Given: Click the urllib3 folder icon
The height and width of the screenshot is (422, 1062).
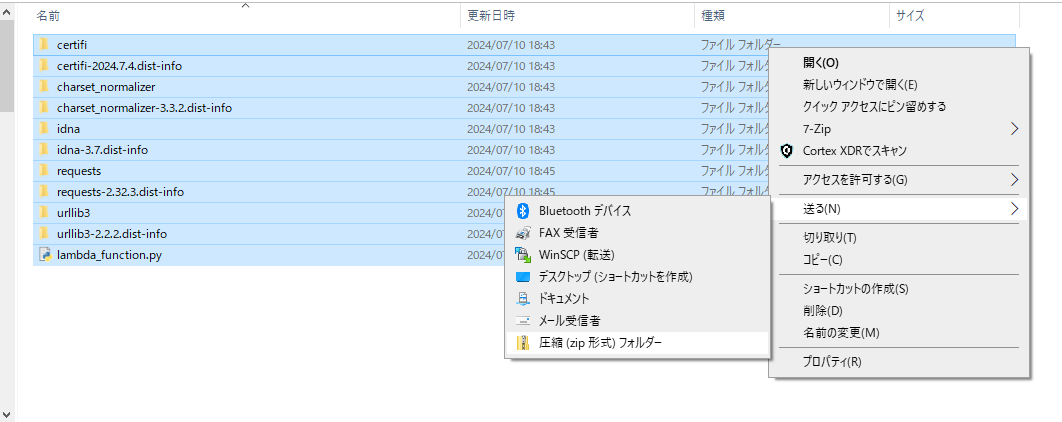Looking at the screenshot, I should pos(45,213).
